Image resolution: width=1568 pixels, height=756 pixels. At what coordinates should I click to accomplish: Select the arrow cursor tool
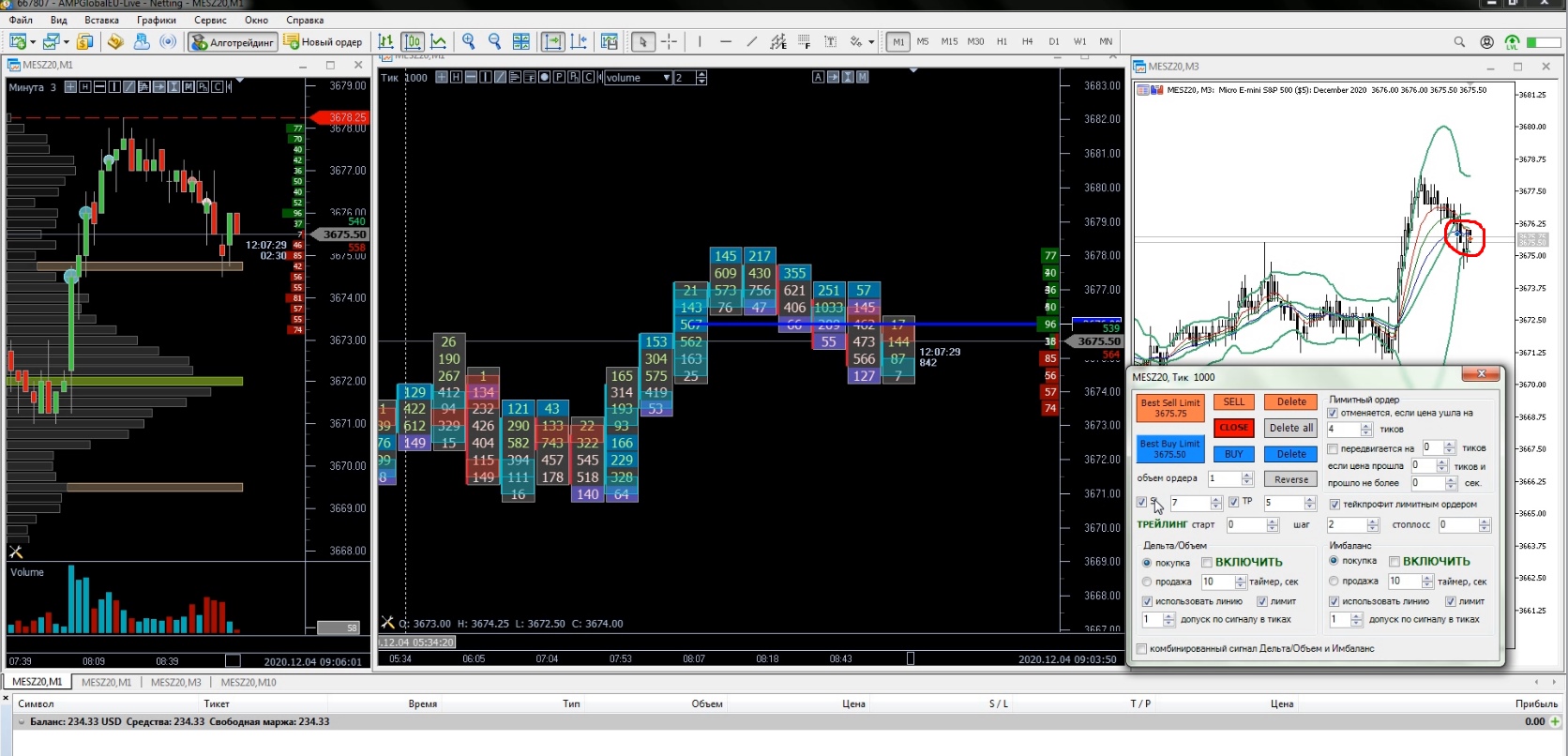point(642,41)
